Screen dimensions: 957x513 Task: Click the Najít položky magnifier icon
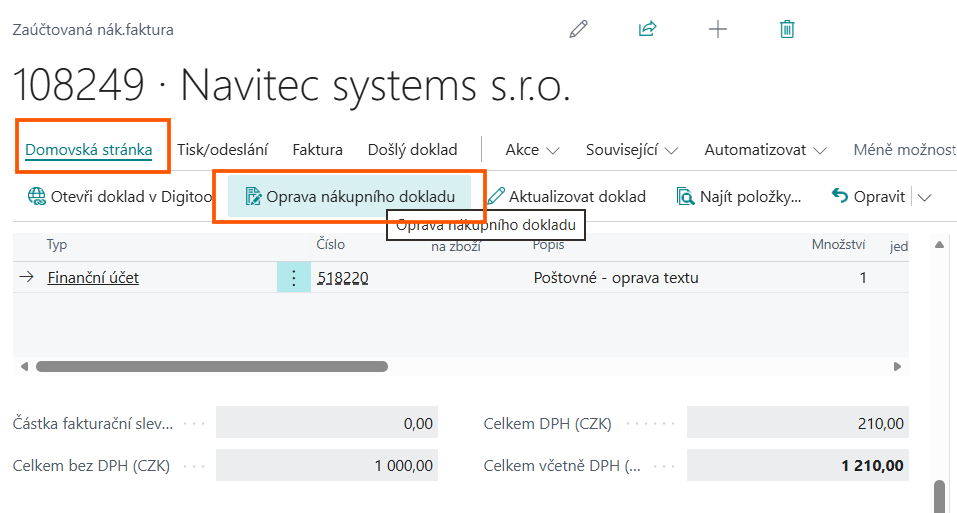point(685,196)
